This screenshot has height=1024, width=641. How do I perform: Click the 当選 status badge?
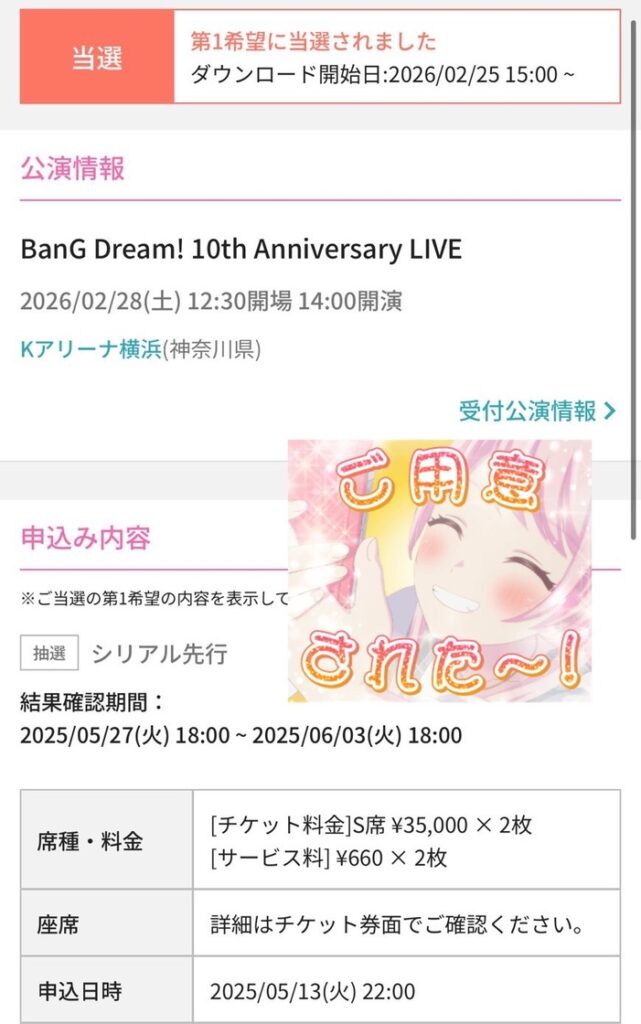tap(97, 57)
